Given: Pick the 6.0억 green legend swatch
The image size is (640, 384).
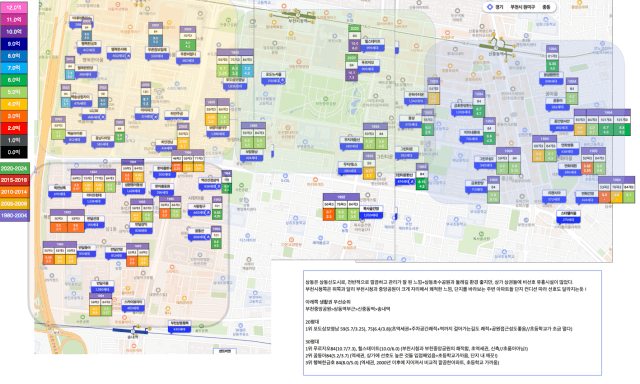Looking at the screenshot, I should (x=14, y=80).
